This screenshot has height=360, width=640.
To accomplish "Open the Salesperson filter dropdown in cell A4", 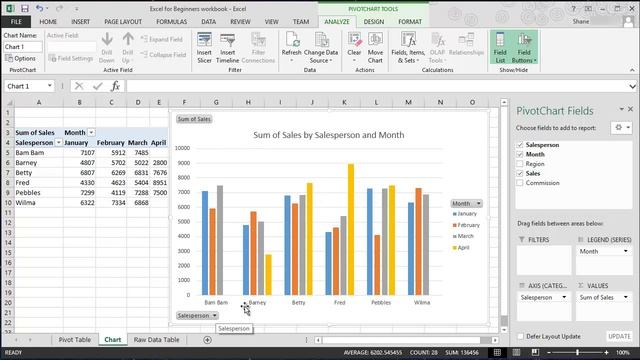I will [x=59, y=142].
